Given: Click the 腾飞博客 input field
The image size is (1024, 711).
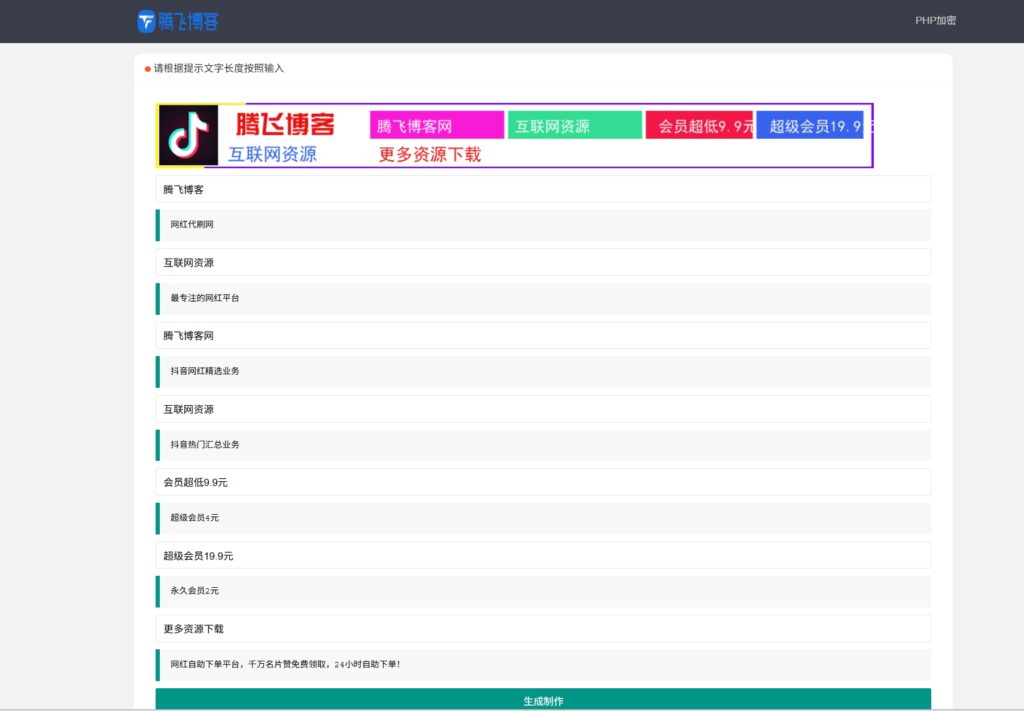Looking at the screenshot, I should (543, 188).
